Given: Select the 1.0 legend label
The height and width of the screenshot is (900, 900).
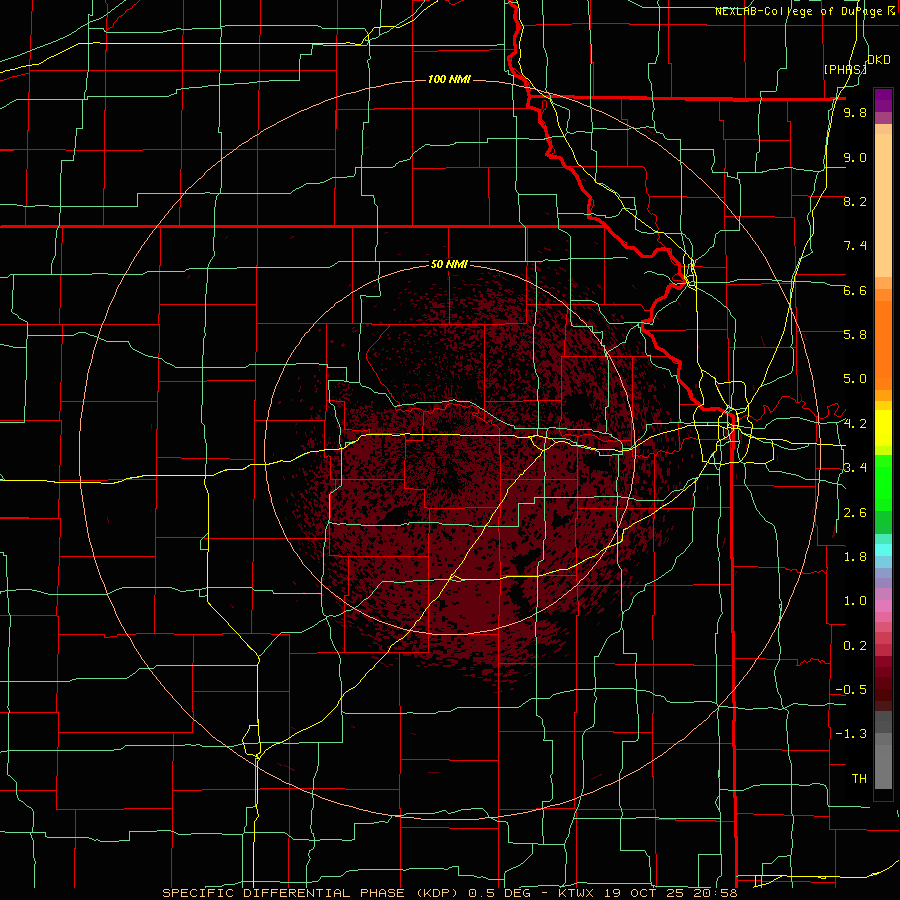Looking at the screenshot, I should [855, 601].
